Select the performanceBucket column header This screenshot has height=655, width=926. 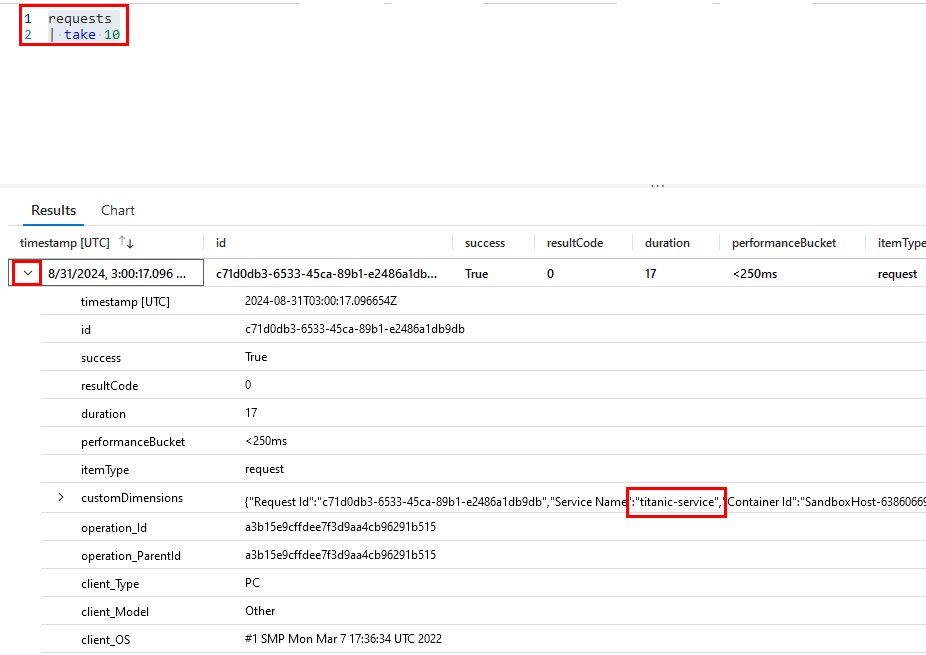tap(783, 243)
